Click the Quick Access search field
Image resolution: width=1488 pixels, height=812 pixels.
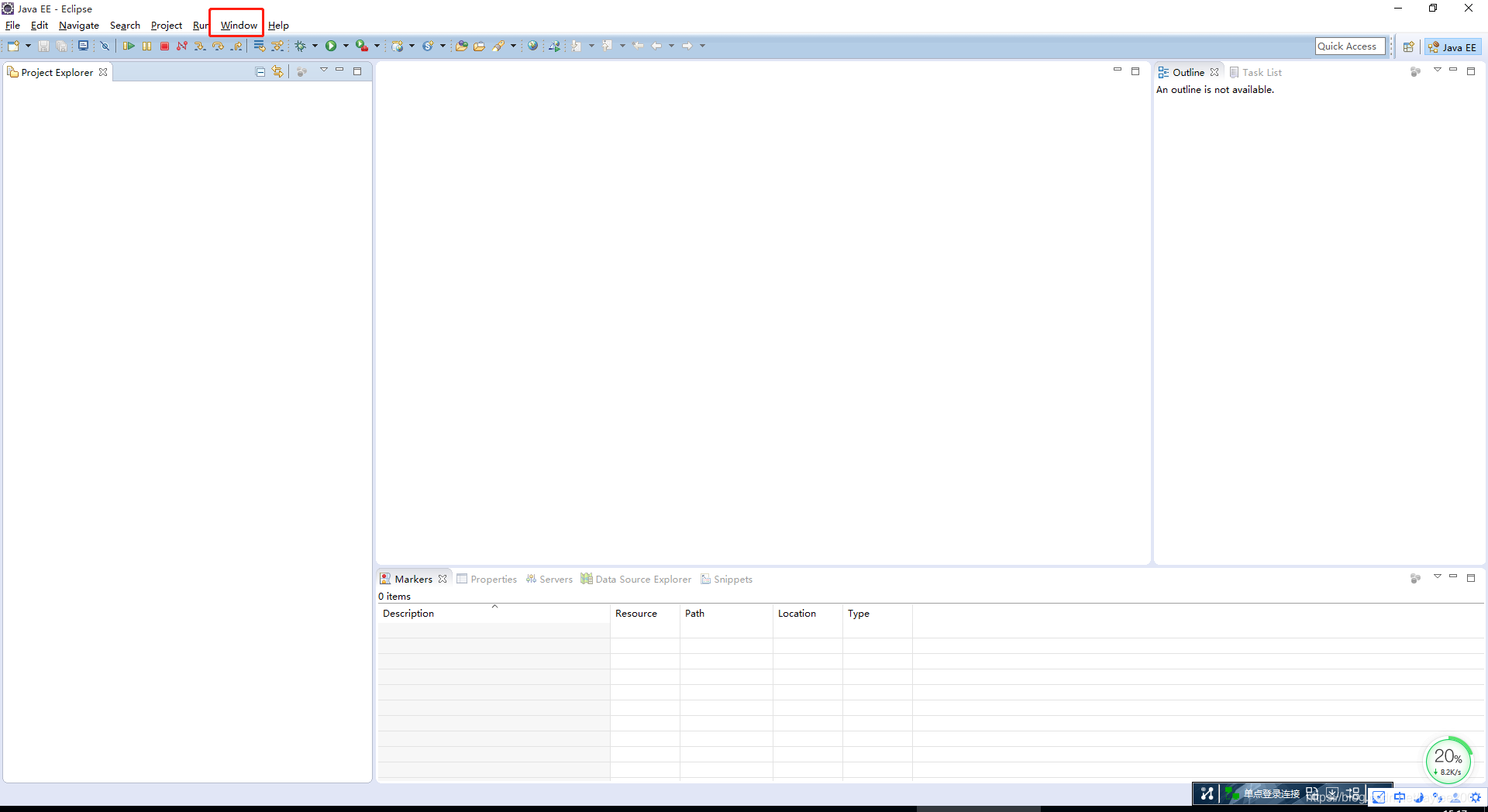coord(1350,46)
